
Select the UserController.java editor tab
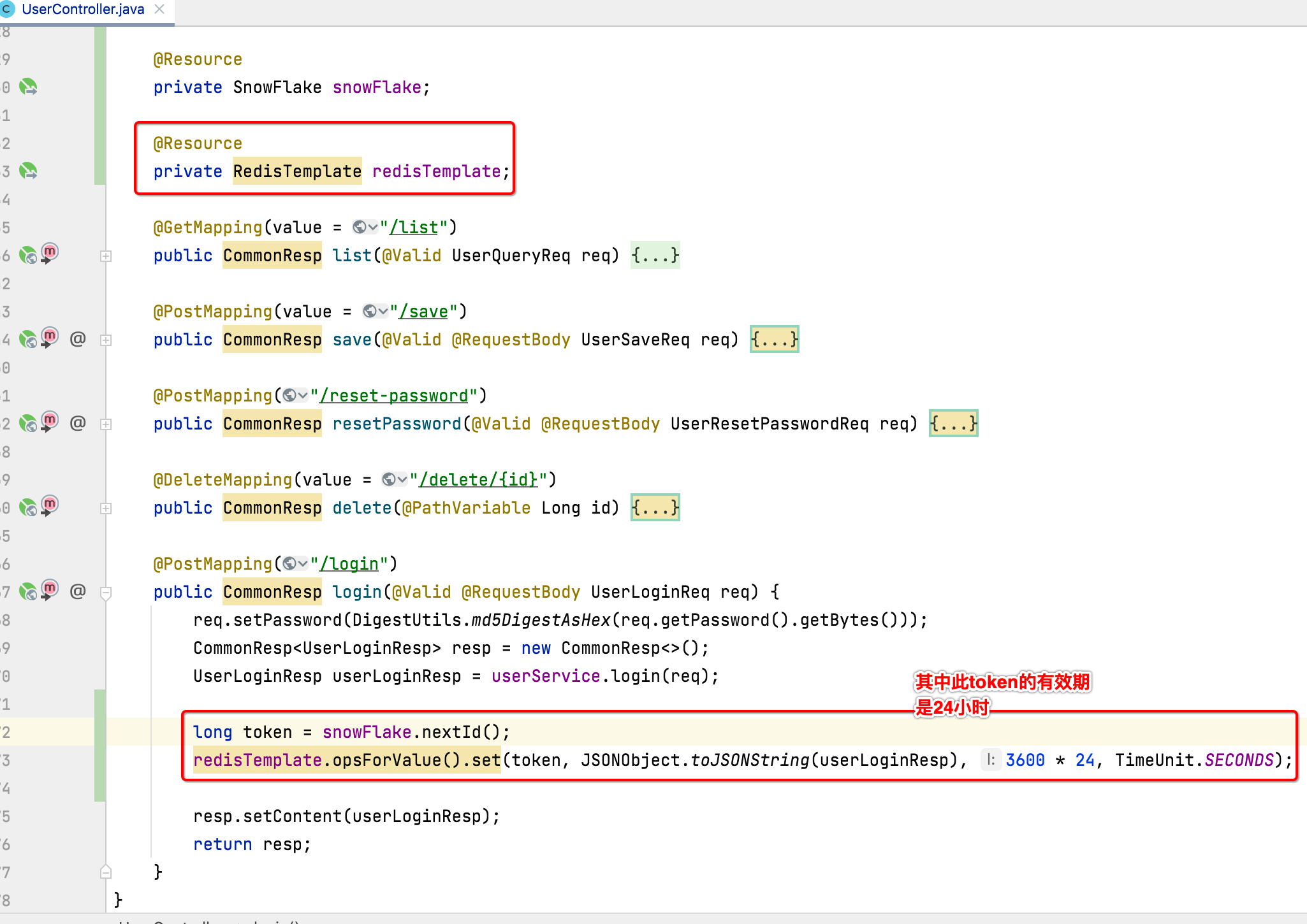tap(83, 10)
